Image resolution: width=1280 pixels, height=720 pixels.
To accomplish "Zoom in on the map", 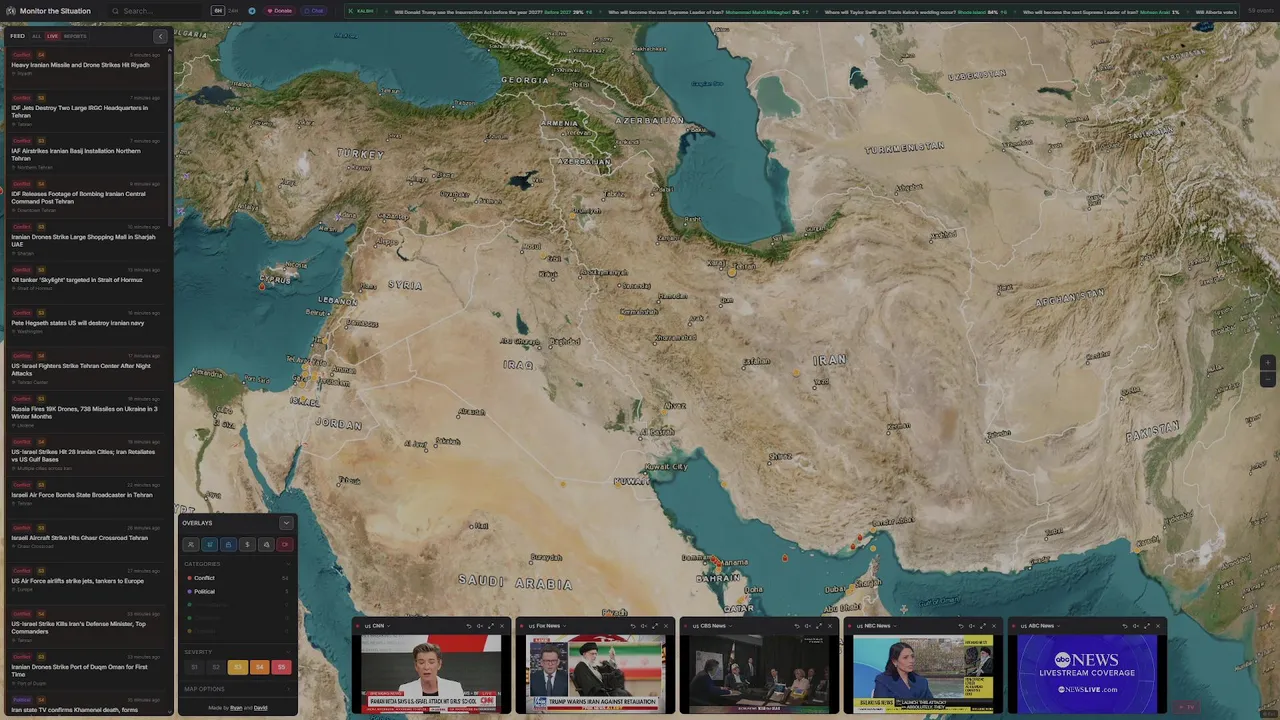I will [1268, 363].
